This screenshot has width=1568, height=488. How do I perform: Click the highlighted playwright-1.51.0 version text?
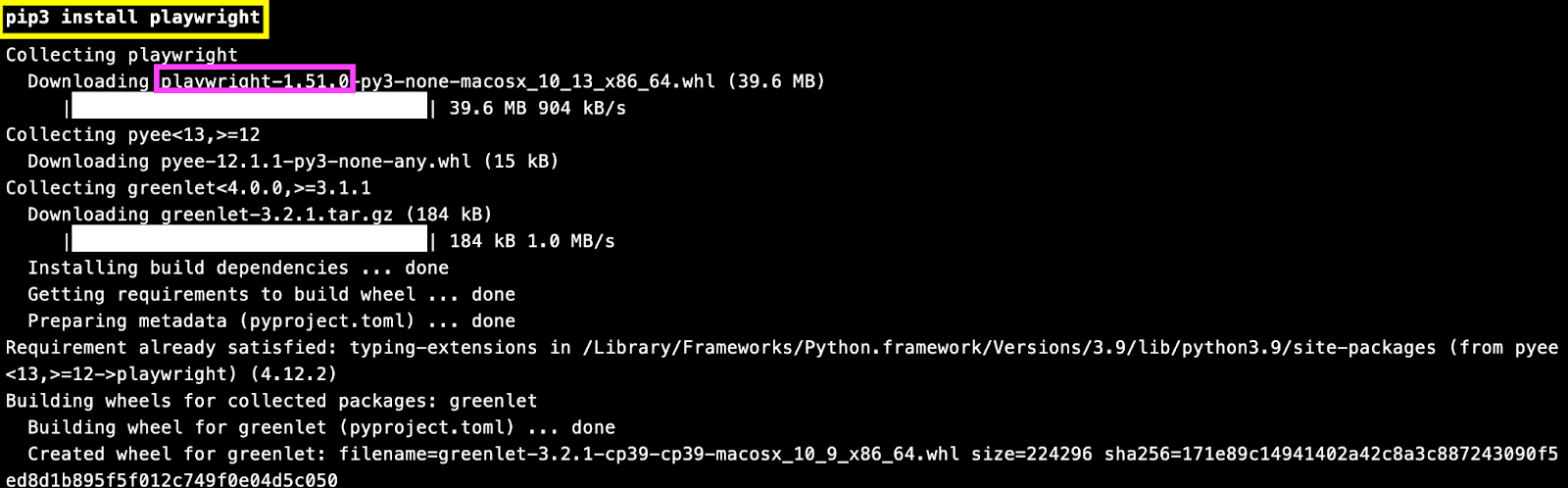[x=255, y=81]
